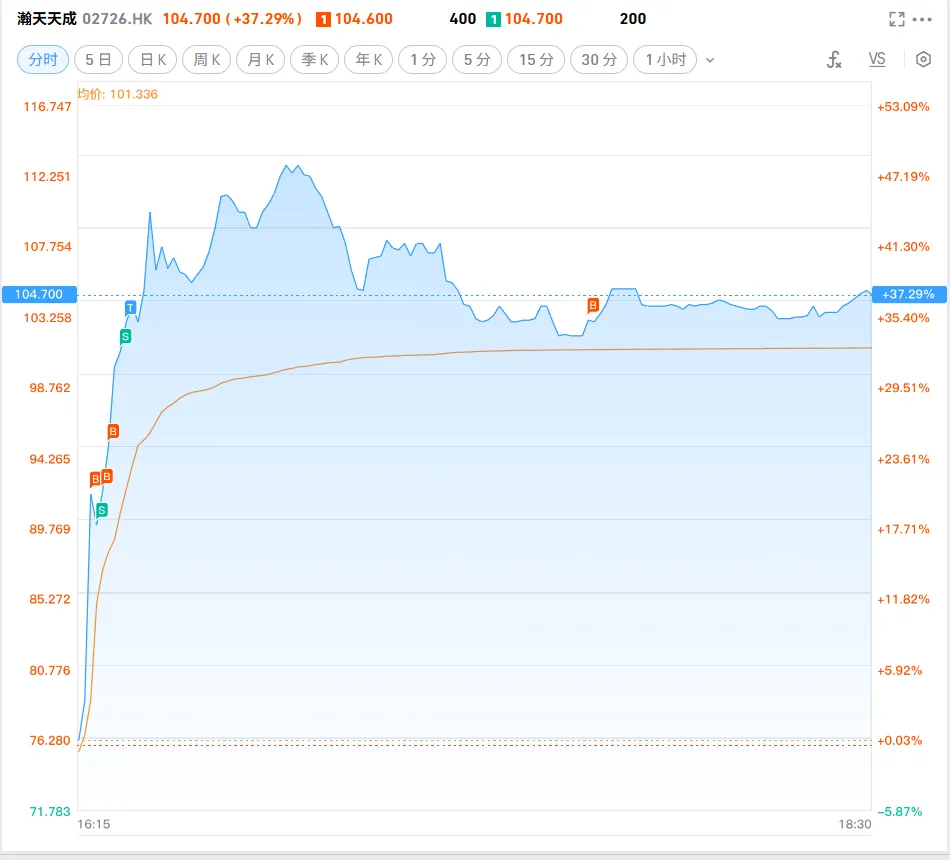This screenshot has height=860, width=950.
Task: Select the 月K monthly chart
Action: [x=260, y=60]
